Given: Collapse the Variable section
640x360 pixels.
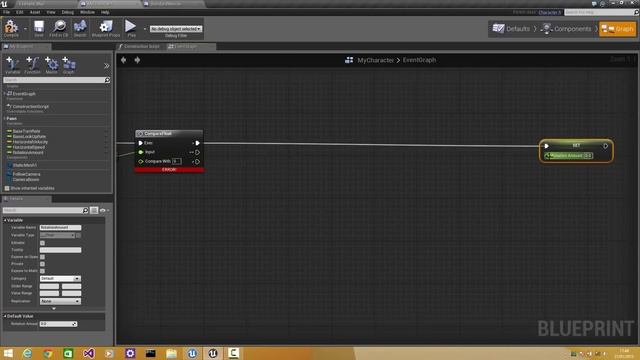Looking at the screenshot, I should (5, 220).
